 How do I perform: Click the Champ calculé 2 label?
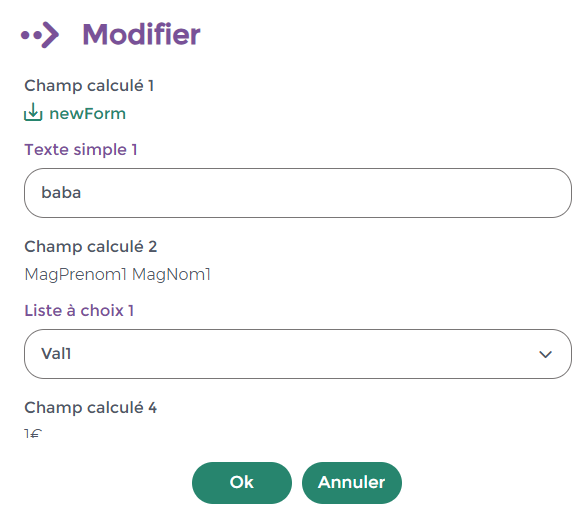pyautogui.click(x=91, y=247)
